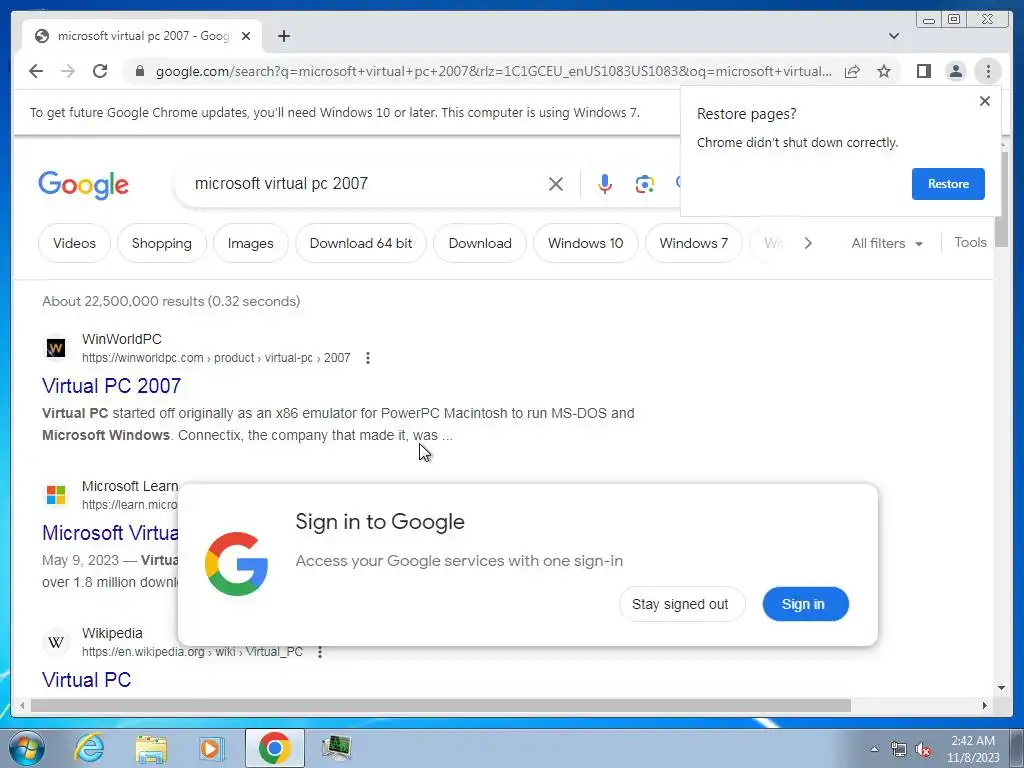Open the tab search dropdown arrow

click(x=893, y=36)
